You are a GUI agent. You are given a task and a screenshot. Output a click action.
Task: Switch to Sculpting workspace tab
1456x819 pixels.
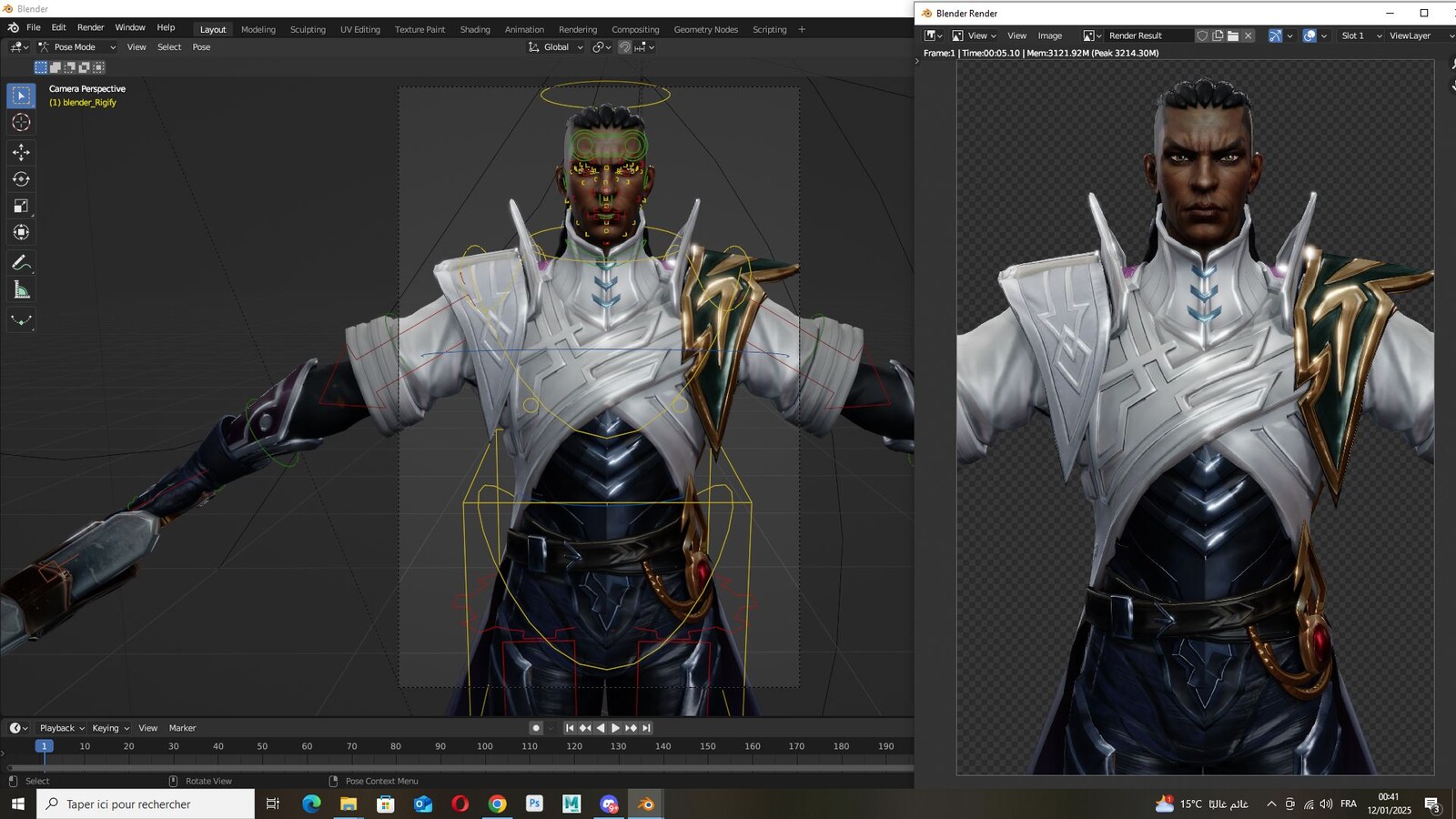click(x=308, y=29)
